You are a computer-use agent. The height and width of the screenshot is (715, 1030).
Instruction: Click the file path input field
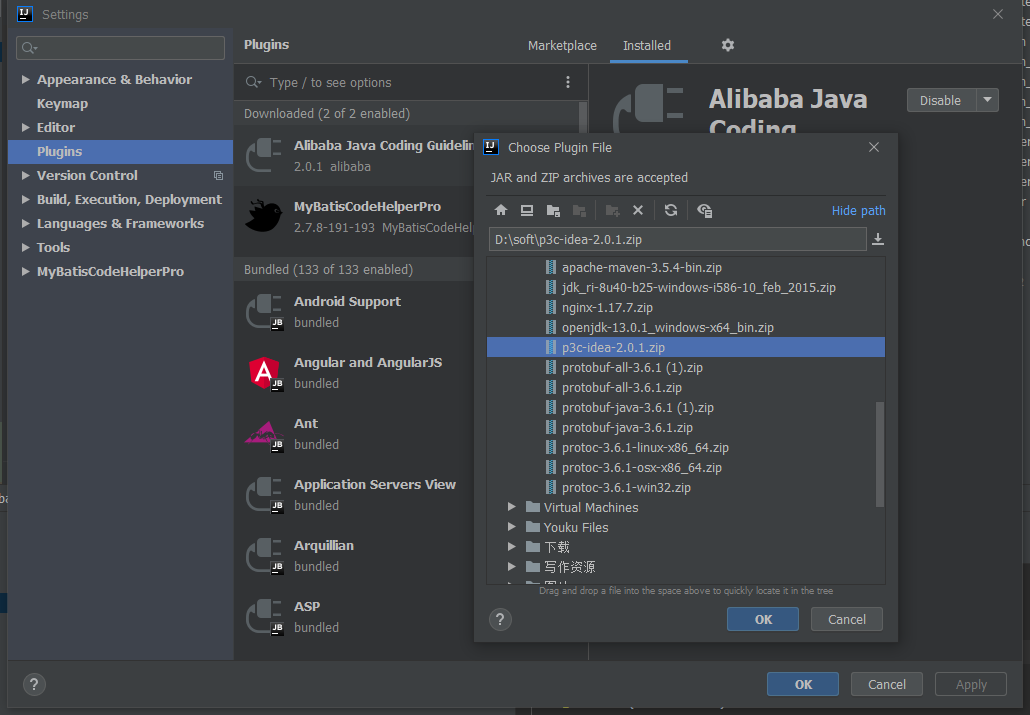(x=677, y=239)
